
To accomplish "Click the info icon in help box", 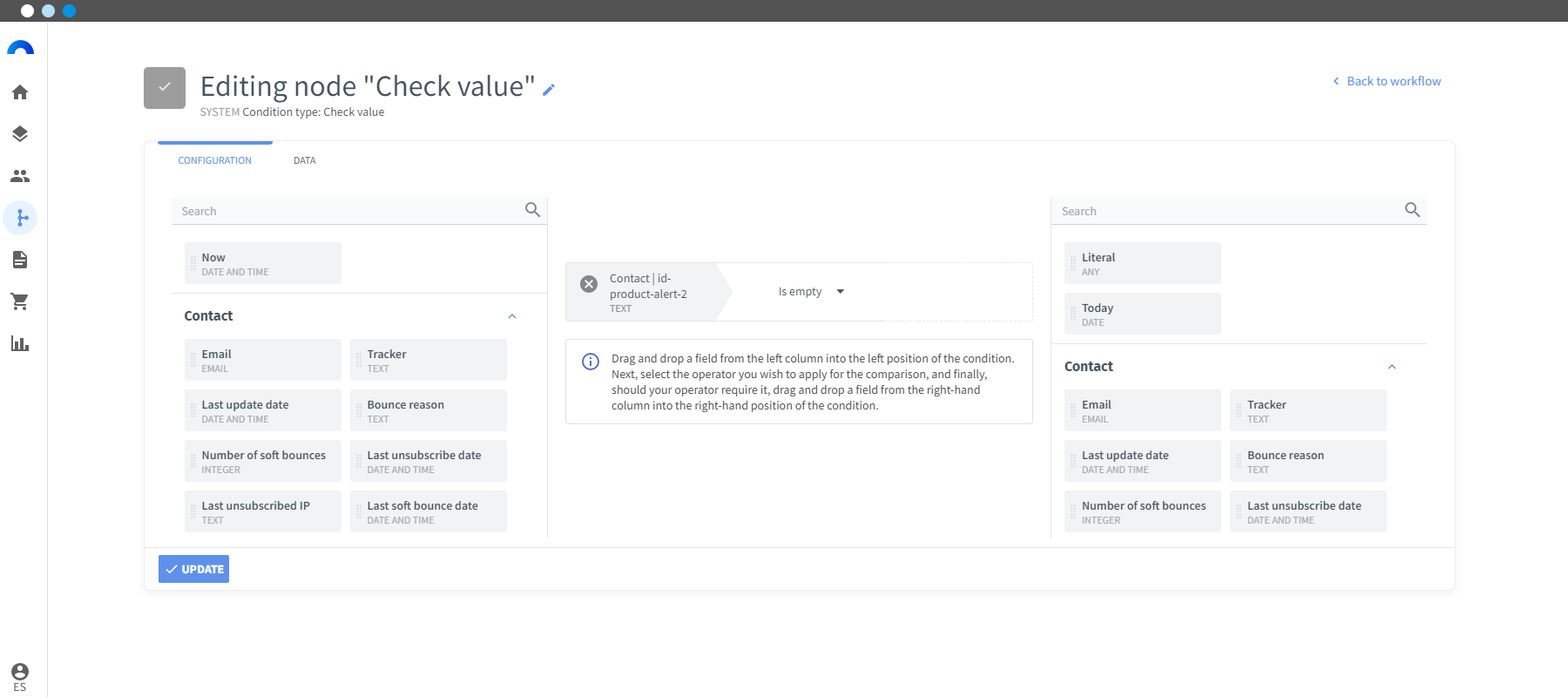I will 591,362.
